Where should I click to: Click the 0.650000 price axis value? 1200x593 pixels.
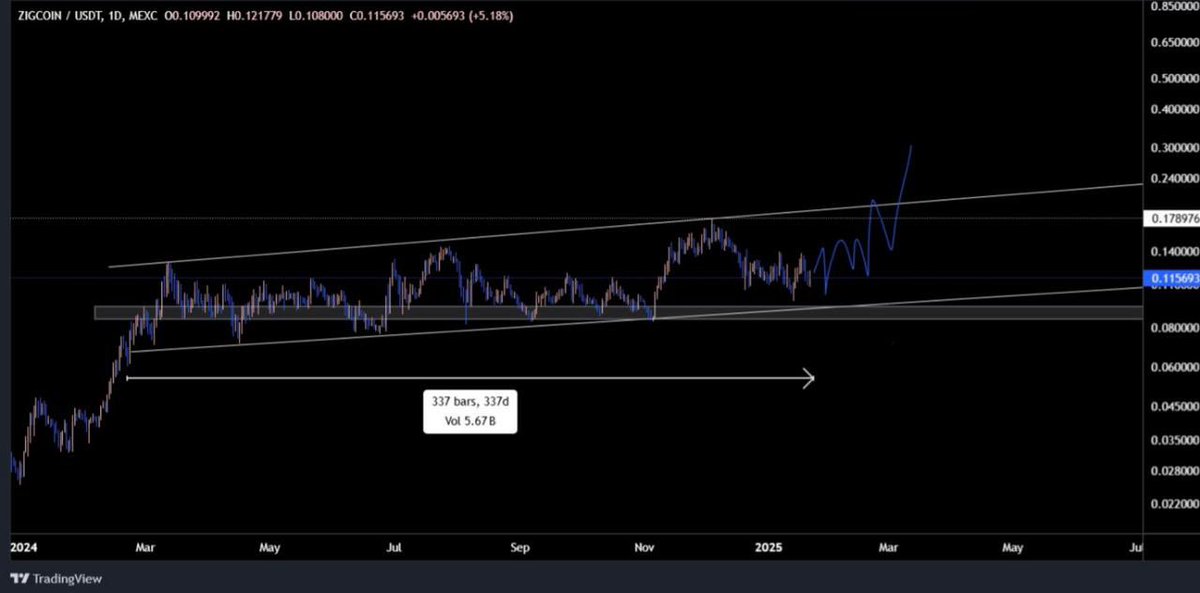pyautogui.click(x=1174, y=43)
